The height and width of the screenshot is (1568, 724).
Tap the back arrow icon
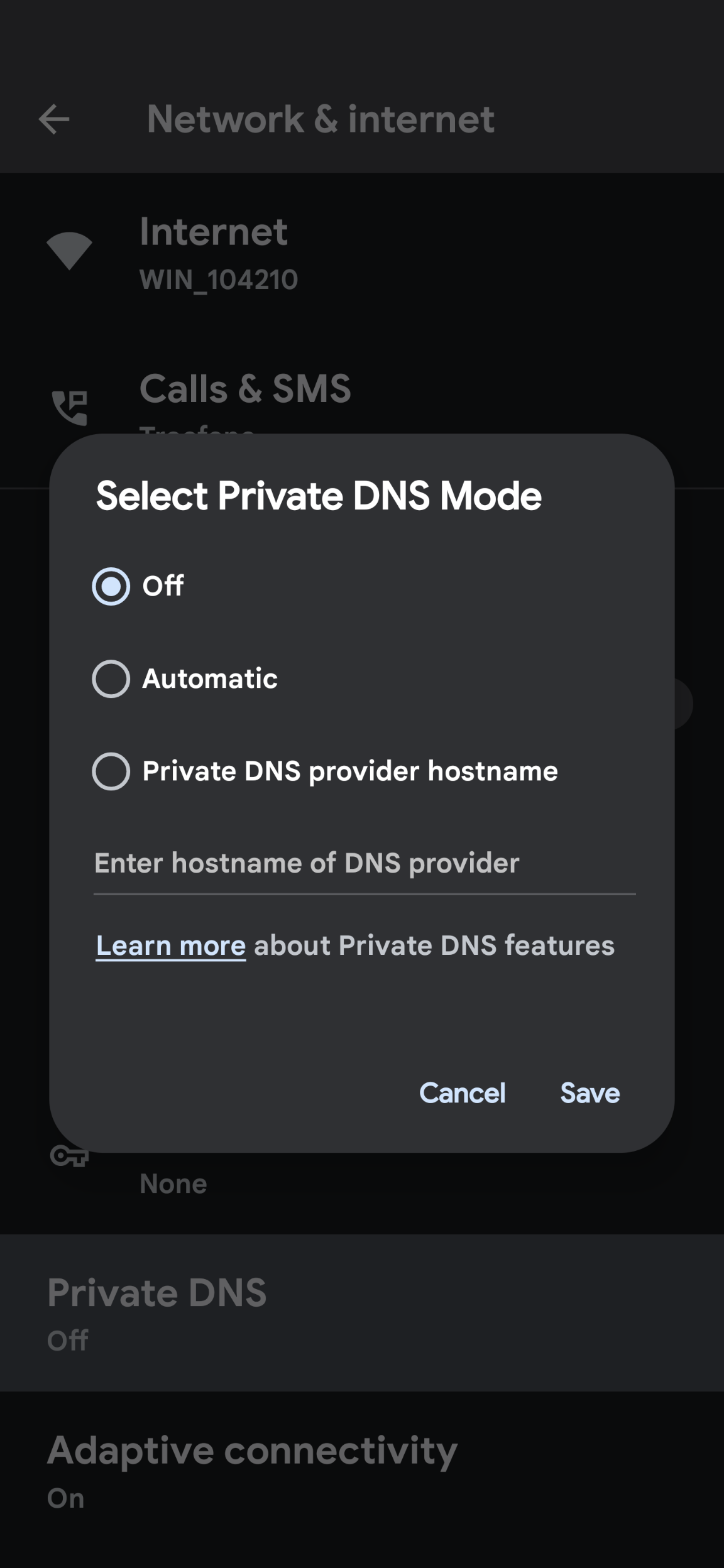point(54,119)
